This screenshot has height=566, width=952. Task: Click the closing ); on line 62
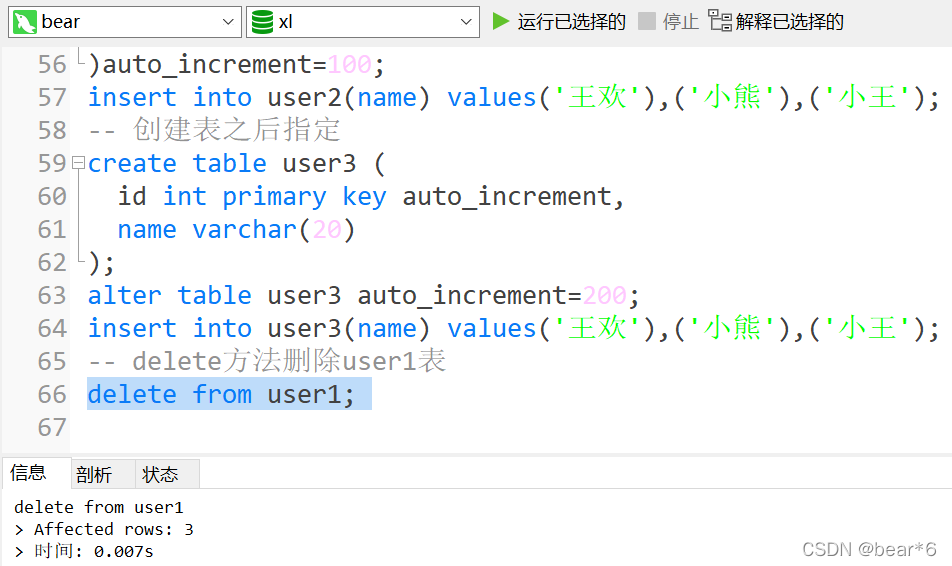(x=101, y=263)
